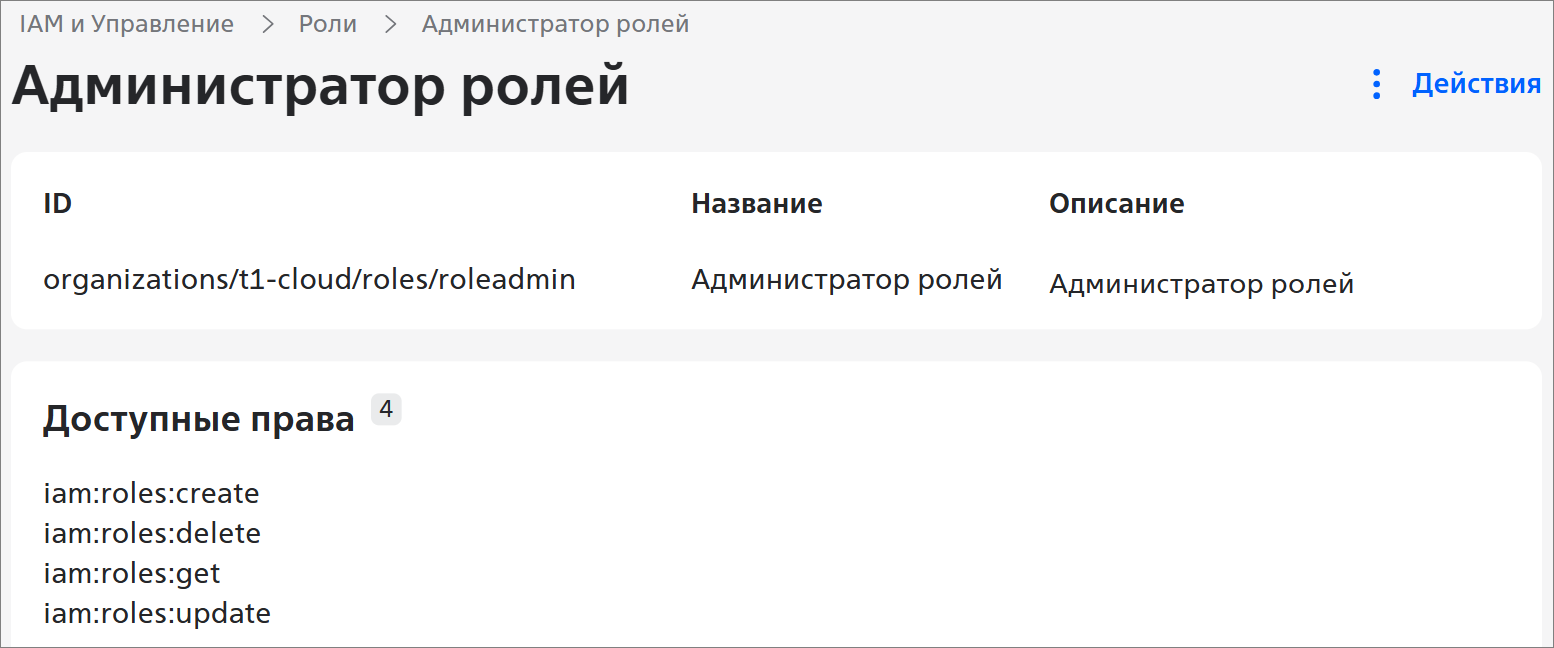Navigate to Роли in the breadcrumb
Viewport: 1554px width, 648px height.
click(328, 24)
